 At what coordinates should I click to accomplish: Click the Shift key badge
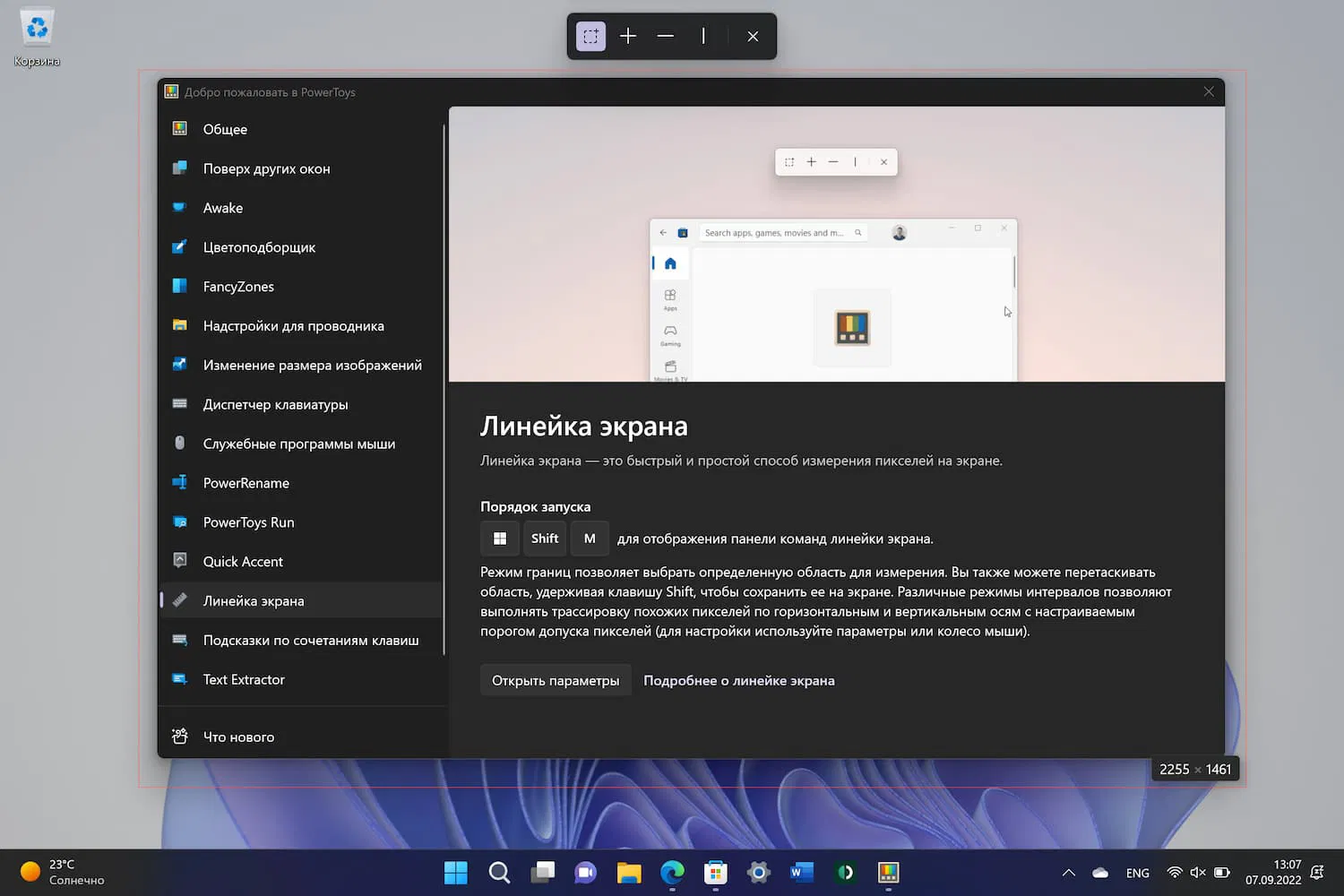(545, 538)
